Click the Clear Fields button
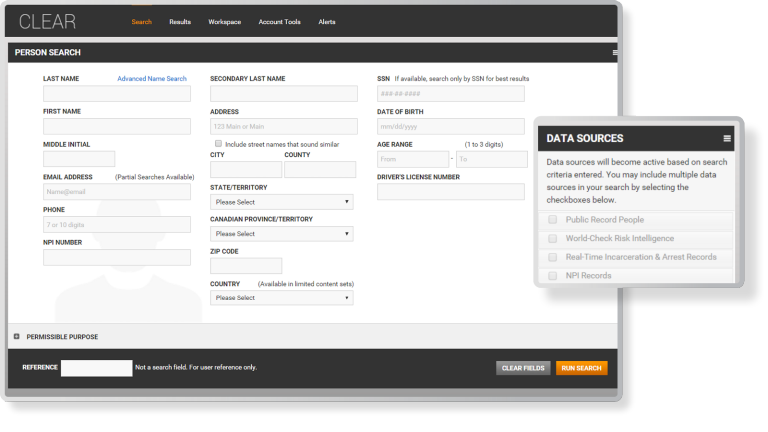This screenshot has width=768, height=432. point(523,368)
